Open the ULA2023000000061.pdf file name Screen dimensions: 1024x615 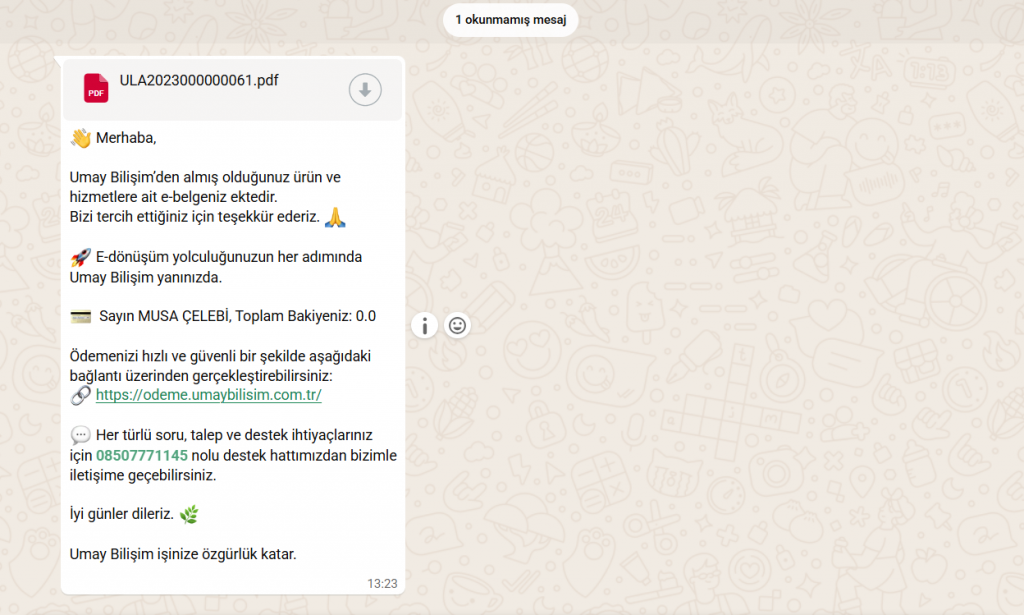coord(198,81)
